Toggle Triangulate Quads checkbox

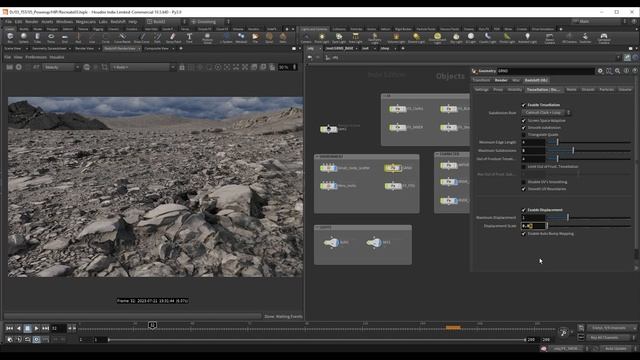524,135
